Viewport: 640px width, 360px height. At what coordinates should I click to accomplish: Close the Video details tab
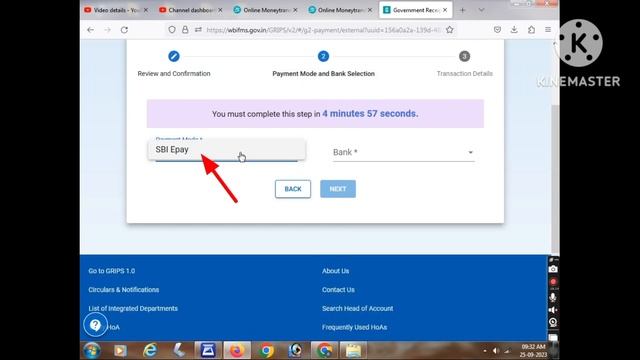pyautogui.click(x=146, y=10)
